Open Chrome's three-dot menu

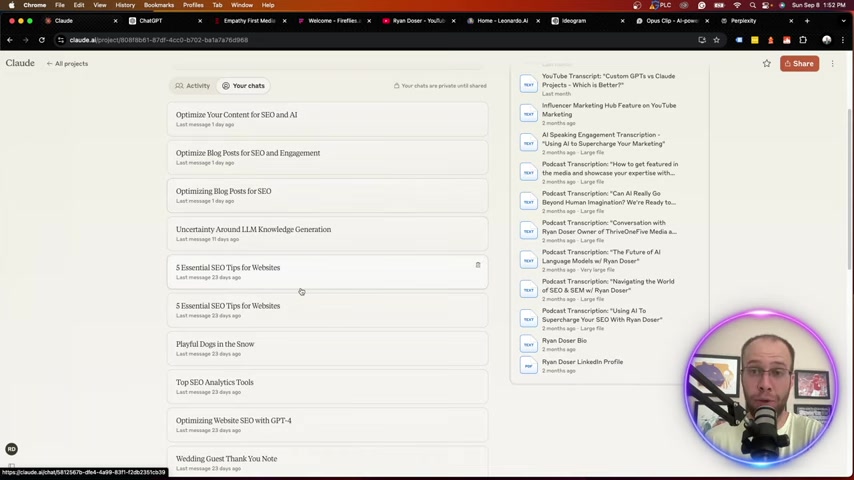coord(843,40)
